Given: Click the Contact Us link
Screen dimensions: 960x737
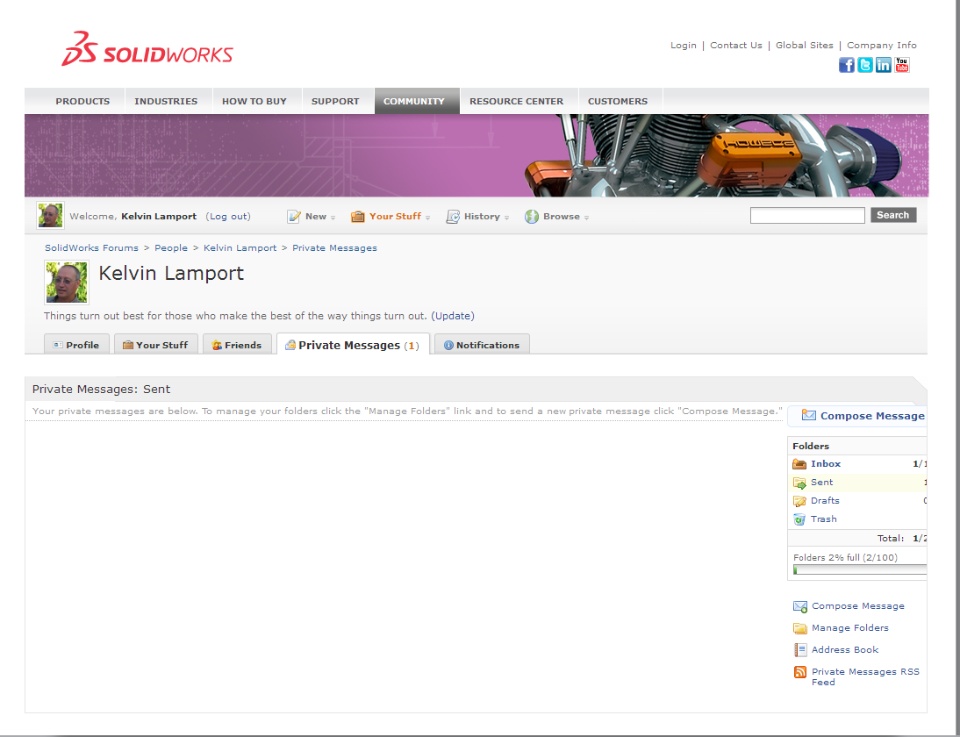Looking at the screenshot, I should (x=736, y=45).
